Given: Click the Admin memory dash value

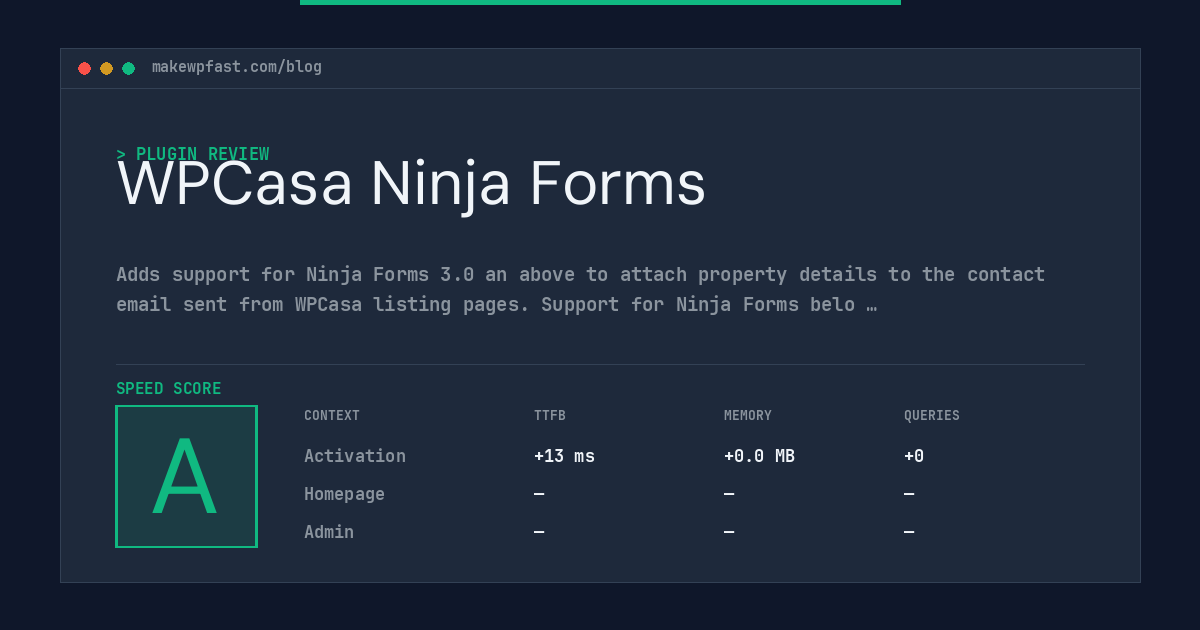Looking at the screenshot, I should pos(729,532).
